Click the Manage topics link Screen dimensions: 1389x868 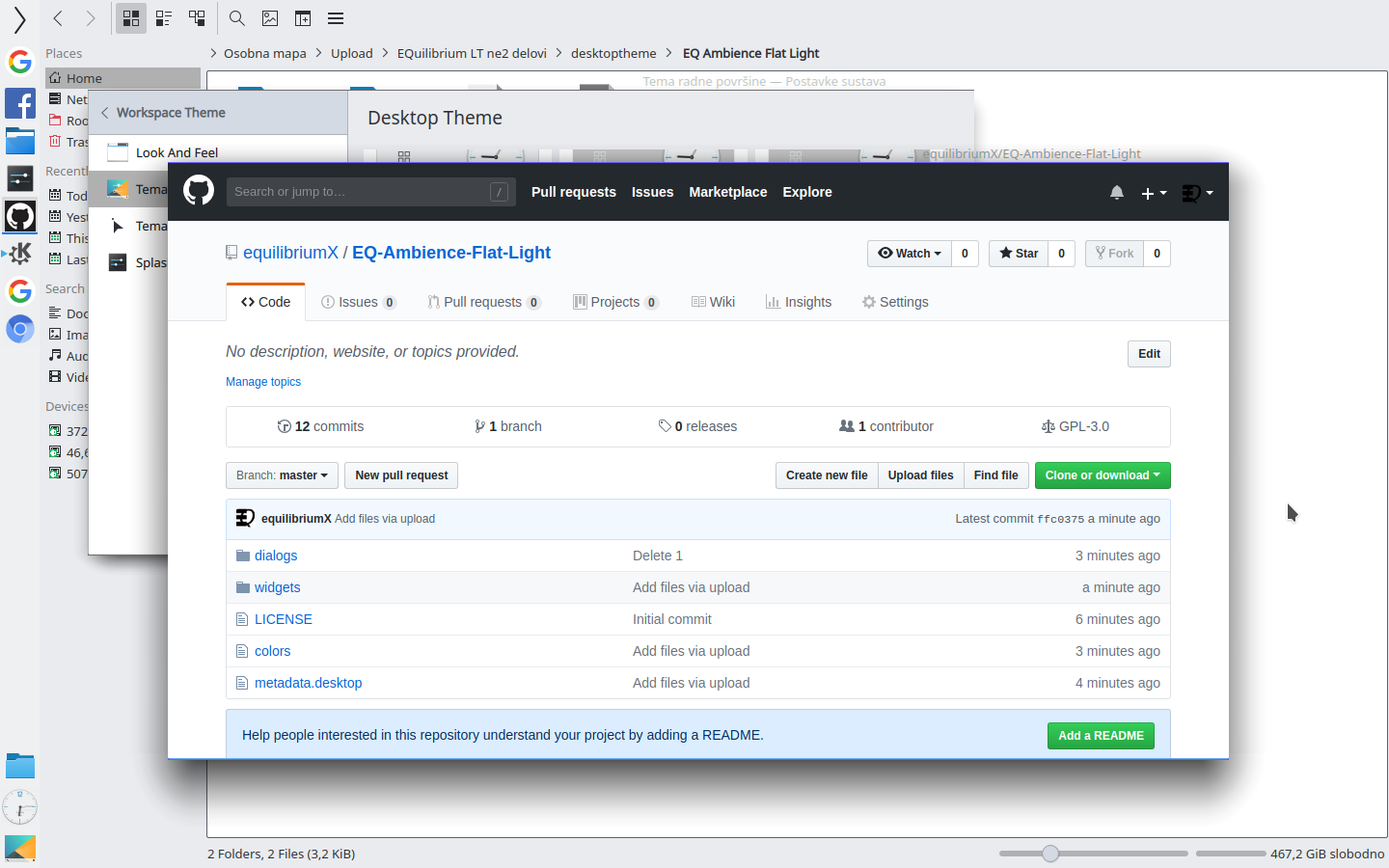click(x=263, y=382)
